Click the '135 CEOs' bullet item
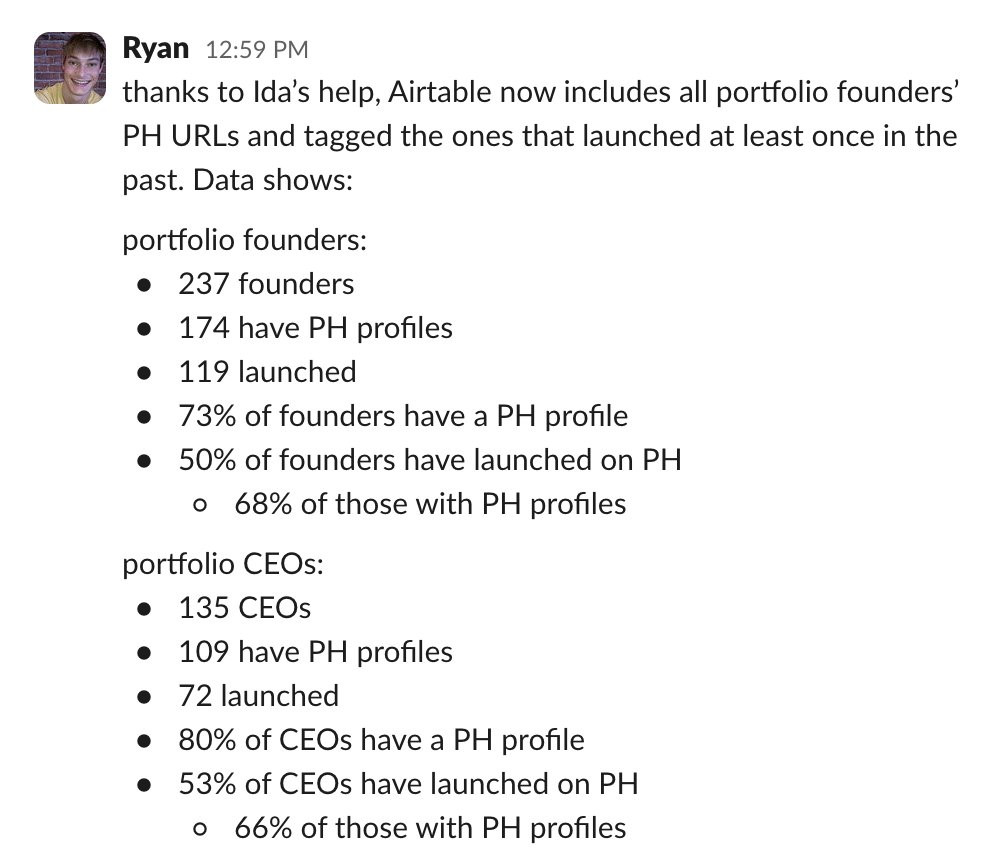 pos(245,608)
